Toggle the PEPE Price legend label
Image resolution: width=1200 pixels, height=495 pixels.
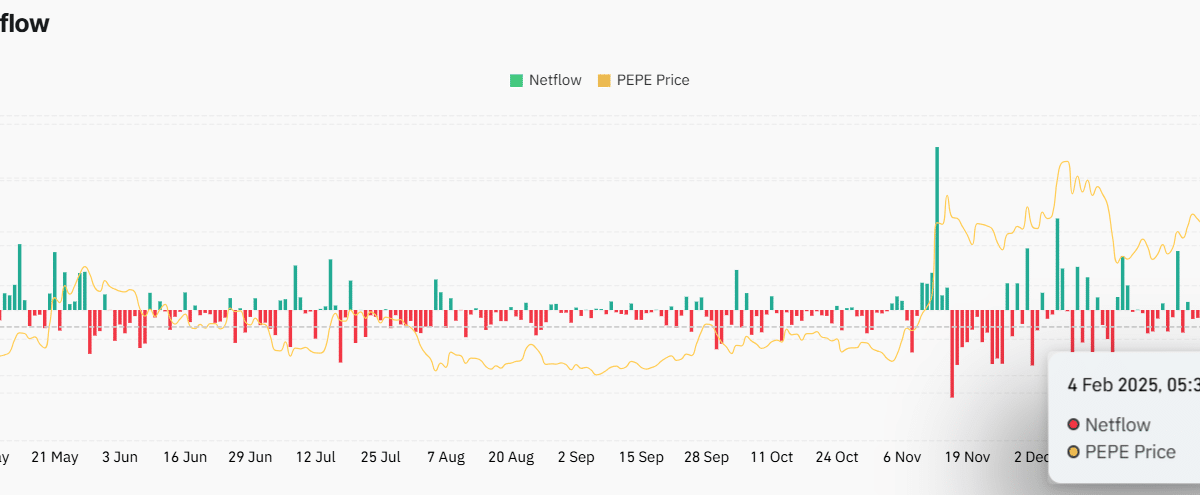[x=652, y=80]
